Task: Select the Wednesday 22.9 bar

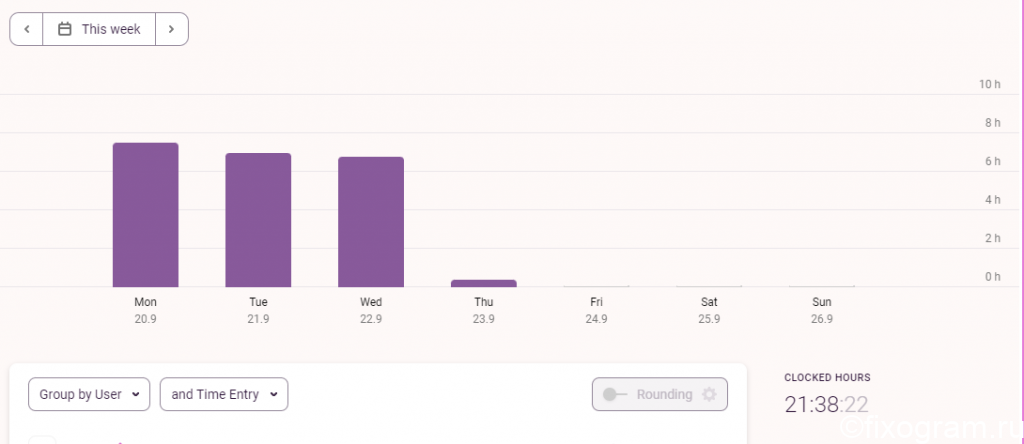Action: [371, 222]
